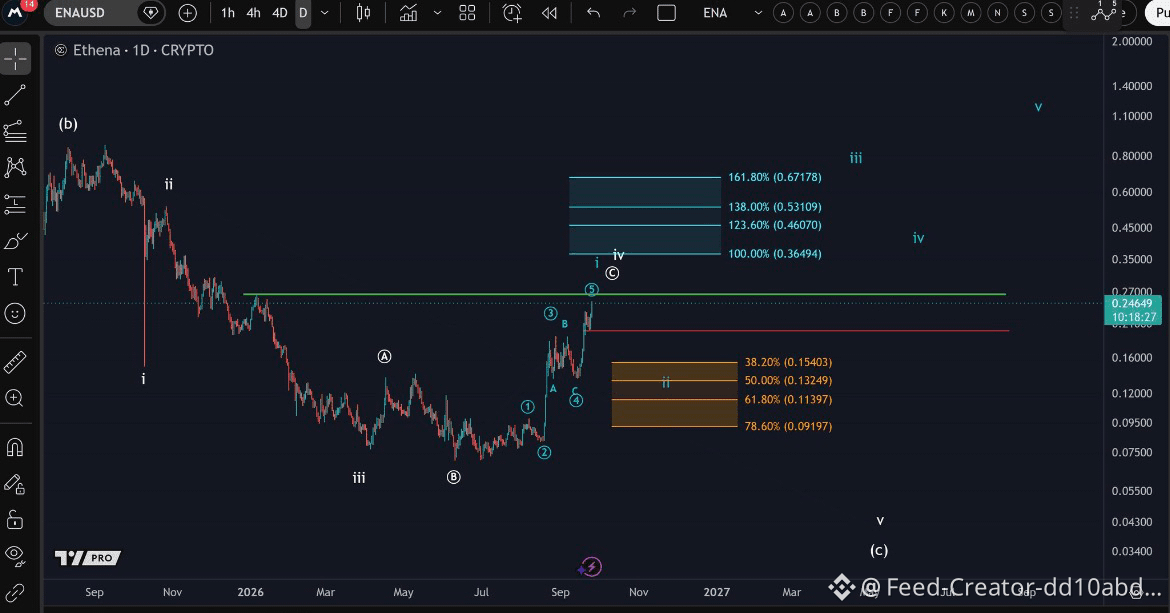The image size is (1170, 613).
Task: Select the ruler measure tool
Action: tap(15, 362)
